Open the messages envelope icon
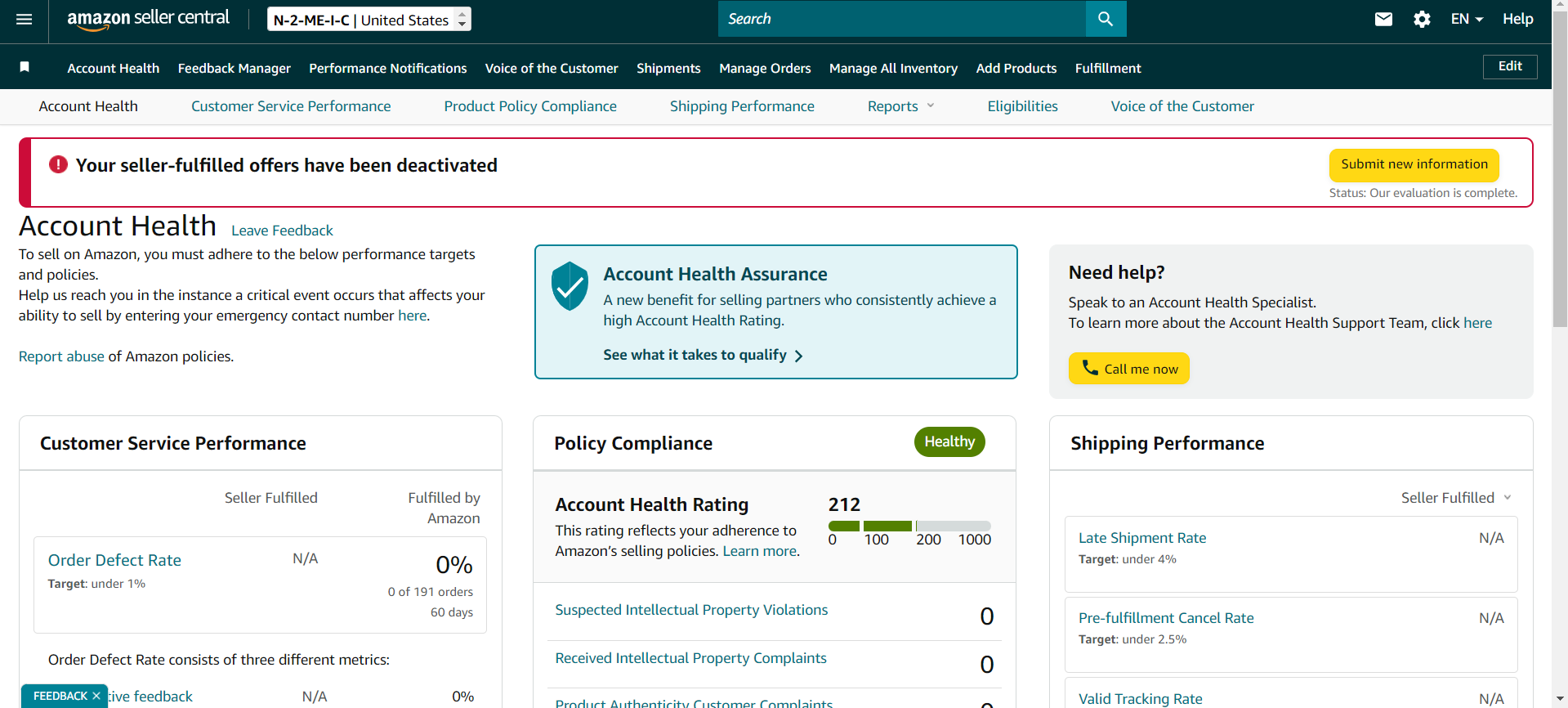 (x=1383, y=20)
